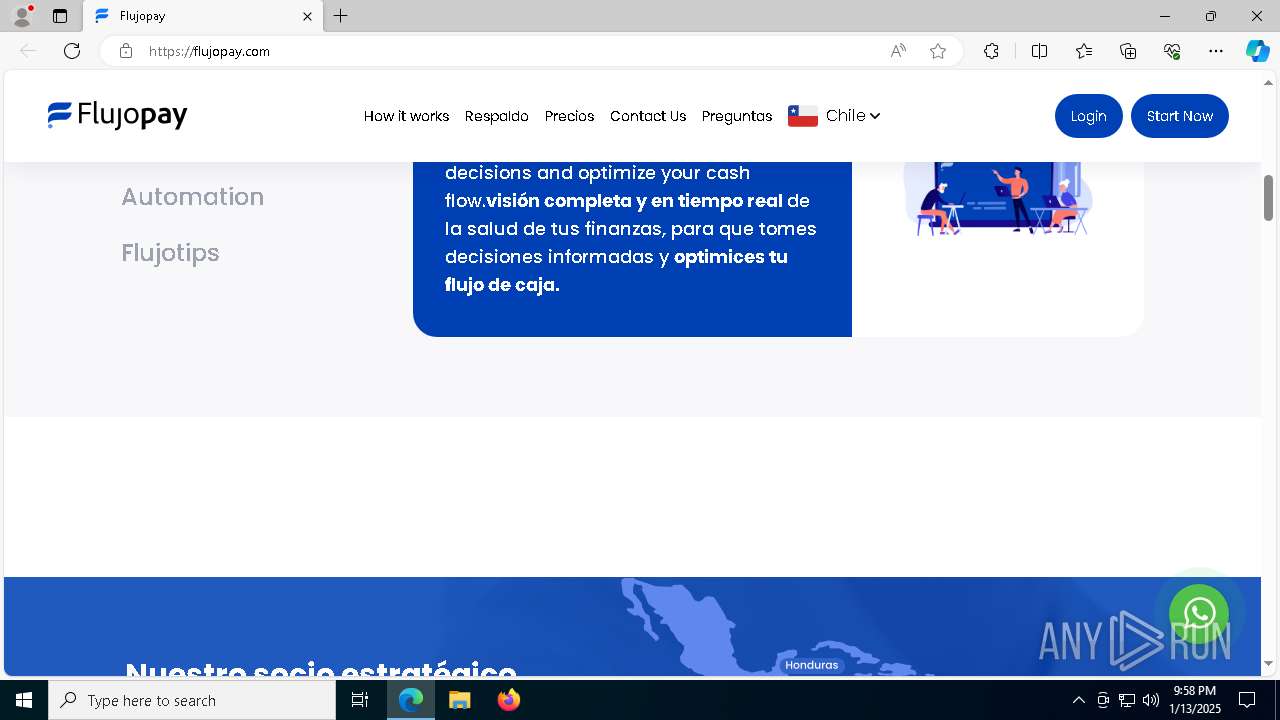This screenshot has height=720, width=1280.
Task: Open WhatsApp chat floating button
Action: 1199,614
